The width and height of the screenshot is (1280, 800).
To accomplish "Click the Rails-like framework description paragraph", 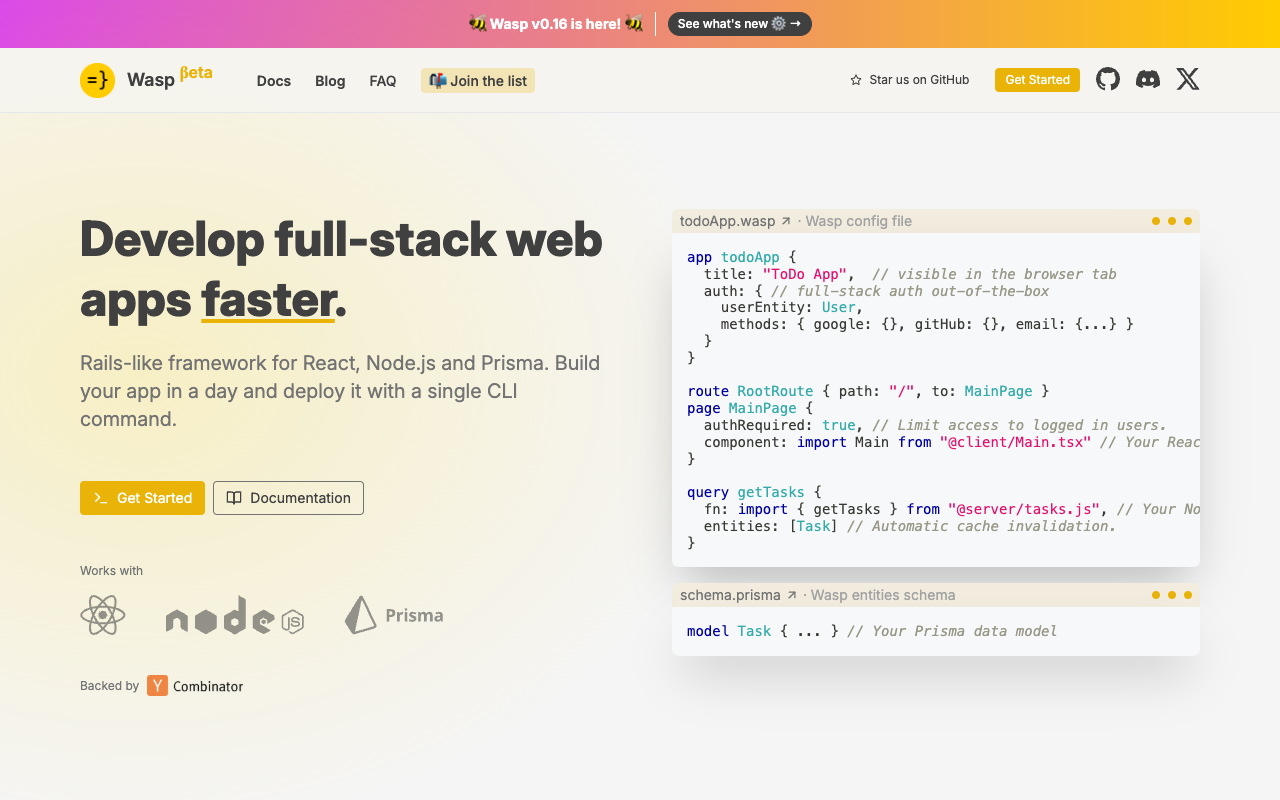I will click(x=340, y=391).
